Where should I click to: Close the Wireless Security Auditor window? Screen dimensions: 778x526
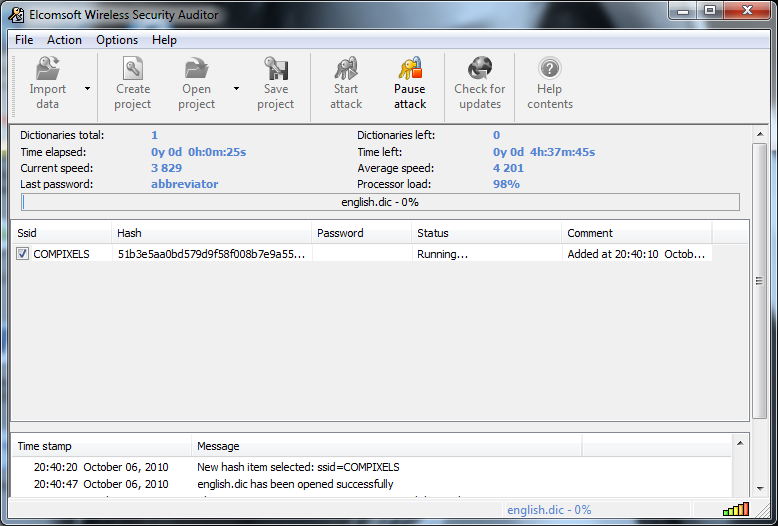coord(748,11)
